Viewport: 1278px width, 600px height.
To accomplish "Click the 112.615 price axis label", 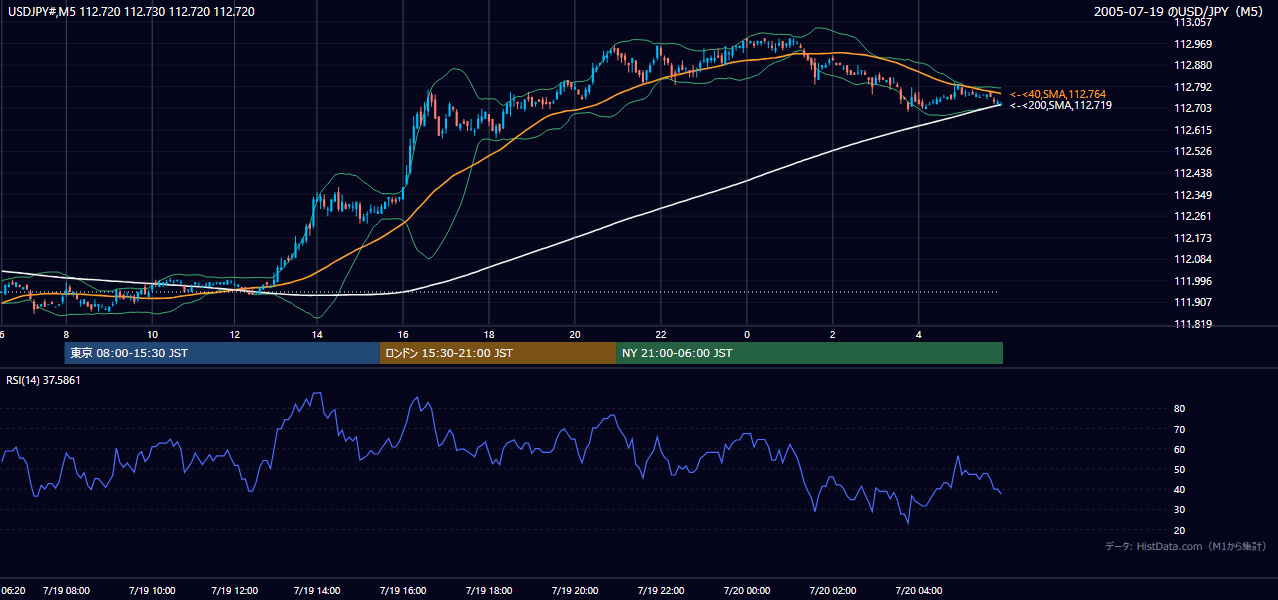I will 1192,130.
